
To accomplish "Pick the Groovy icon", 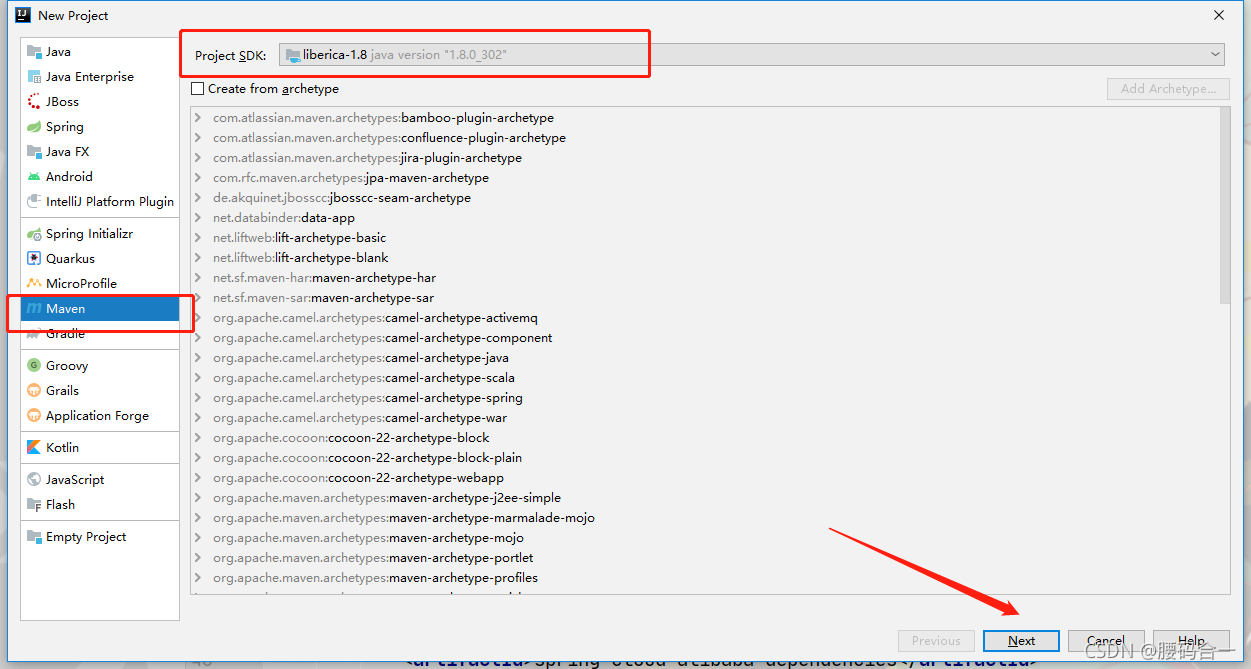I will (x=34, y=366).
